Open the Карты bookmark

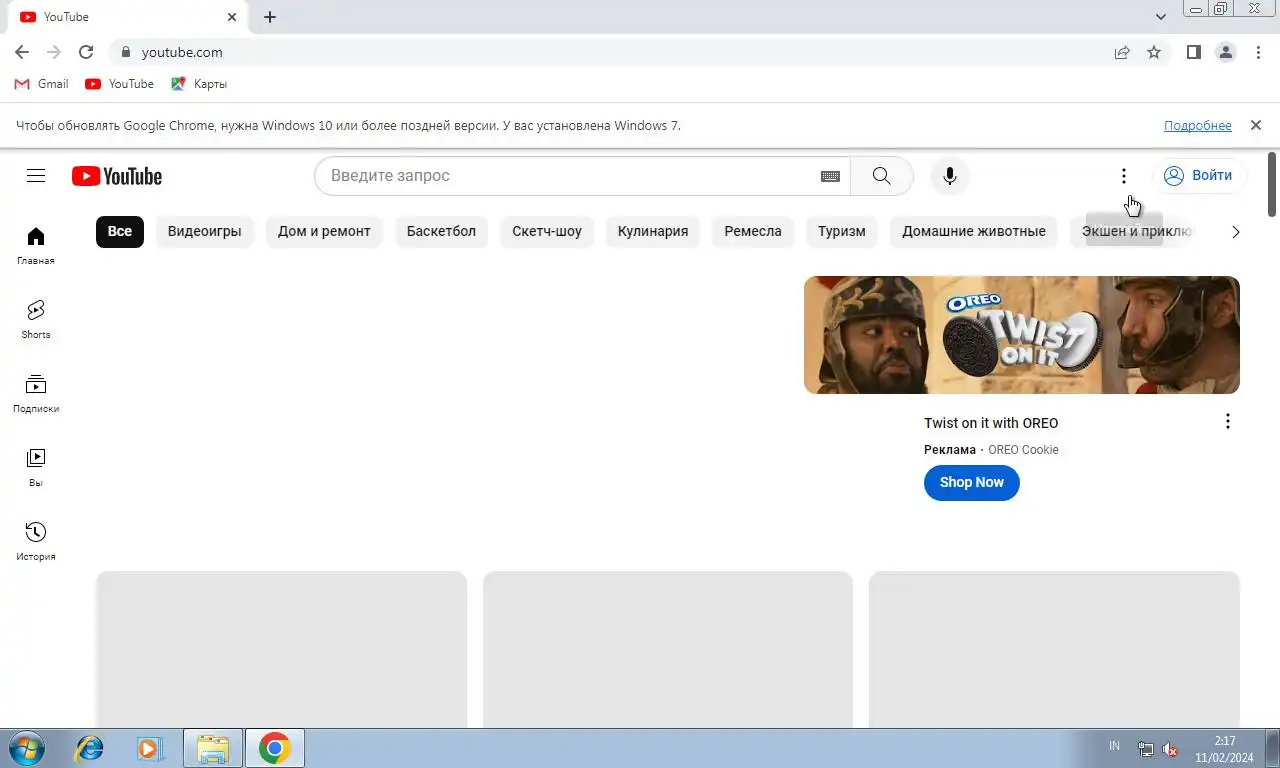(199, 84)
